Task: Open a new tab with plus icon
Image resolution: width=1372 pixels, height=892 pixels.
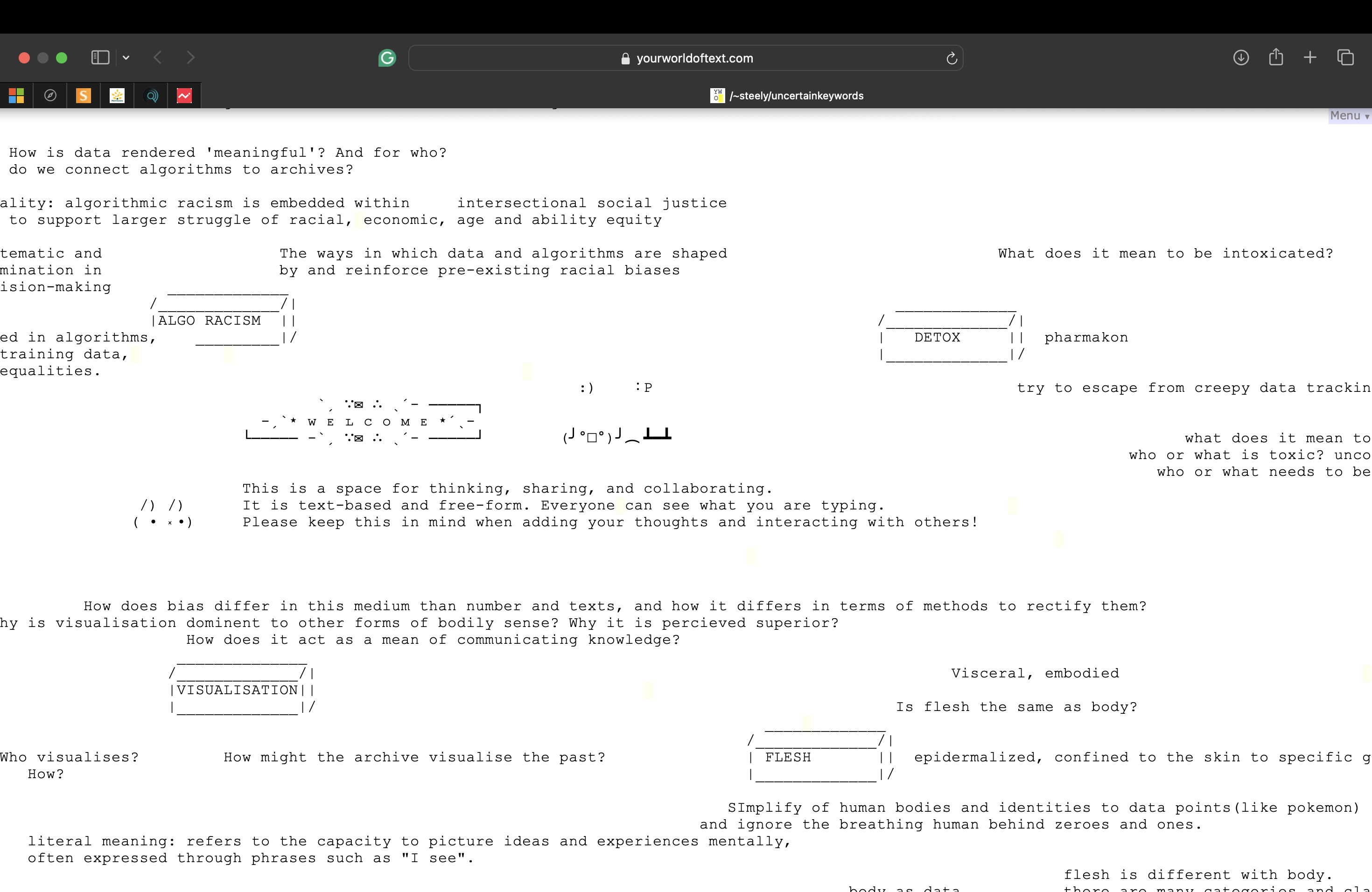Action: point(1310,58)
